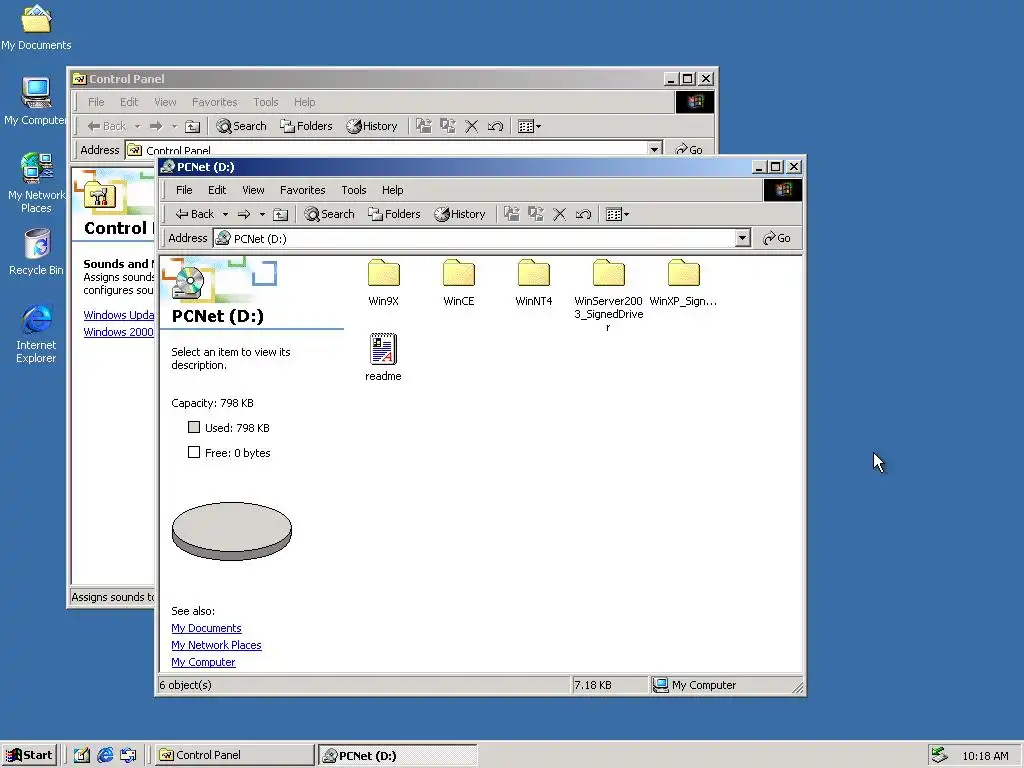Expand address bar dropdown in PCNet window
The image size is (1024, 768).
(x=742, y=238)
